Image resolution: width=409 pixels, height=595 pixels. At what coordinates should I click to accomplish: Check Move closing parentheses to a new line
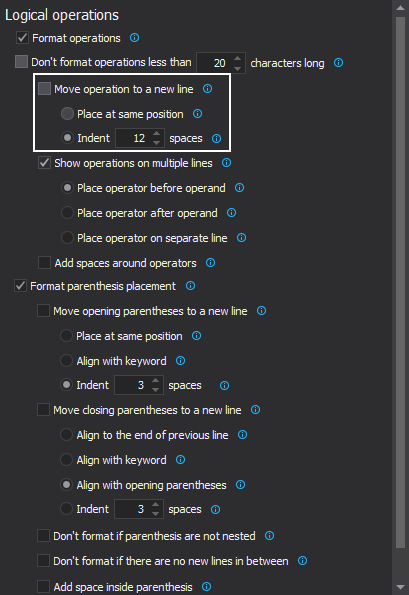click(x=43, y=410)
